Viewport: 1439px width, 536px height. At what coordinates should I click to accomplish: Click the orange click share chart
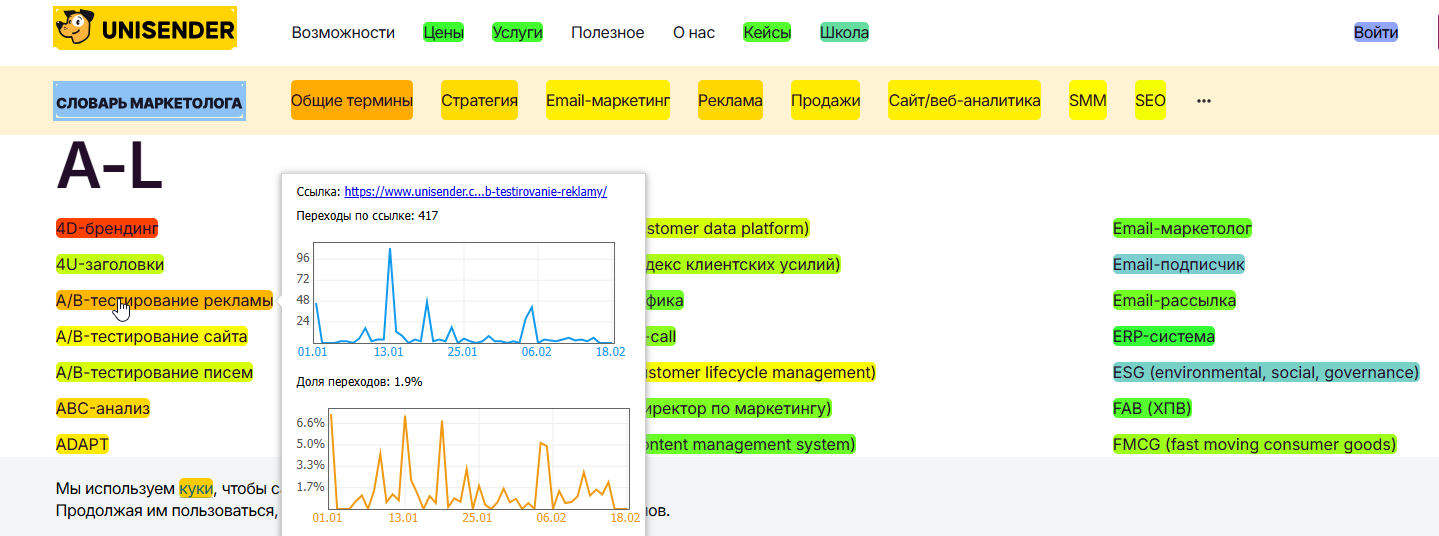478,458
